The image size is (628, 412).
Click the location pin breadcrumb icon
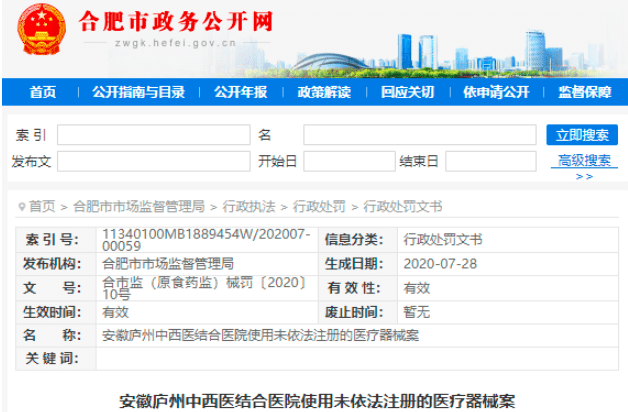pos(20,207)
